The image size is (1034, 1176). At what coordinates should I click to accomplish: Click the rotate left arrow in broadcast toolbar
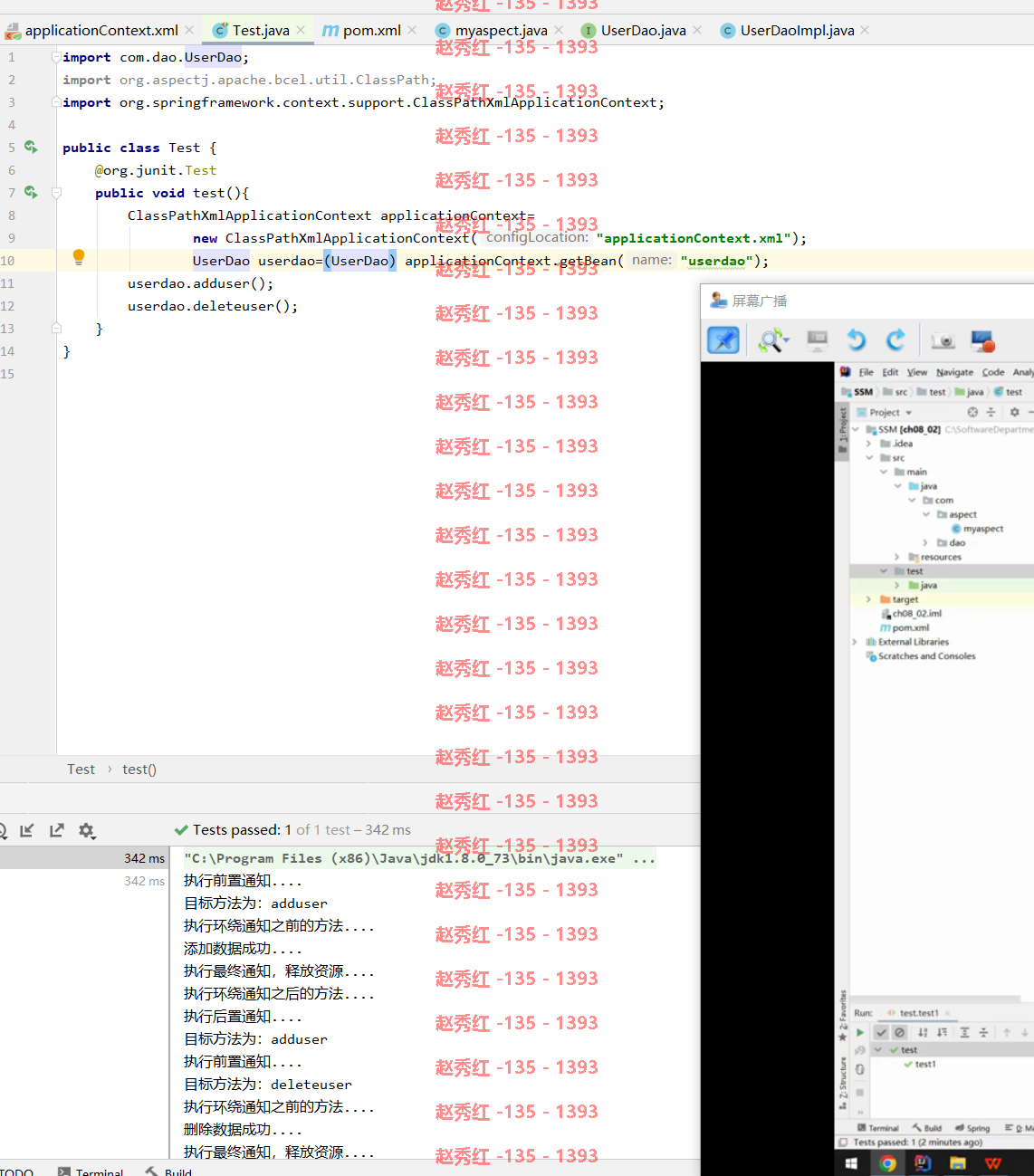(x=856, y=340)
